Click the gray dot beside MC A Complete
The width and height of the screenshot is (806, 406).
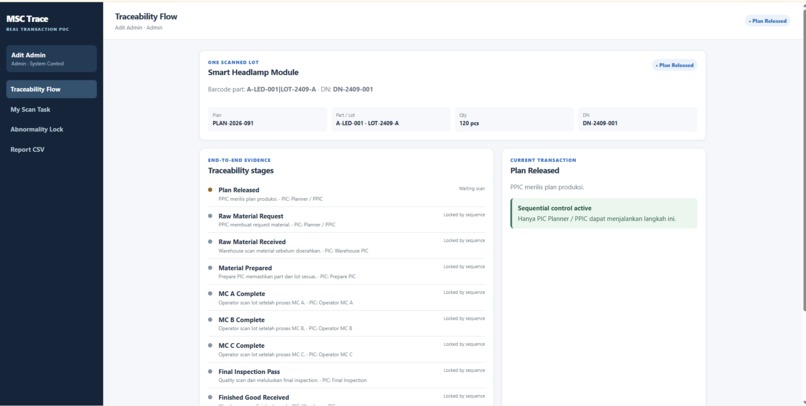[210, 293]
